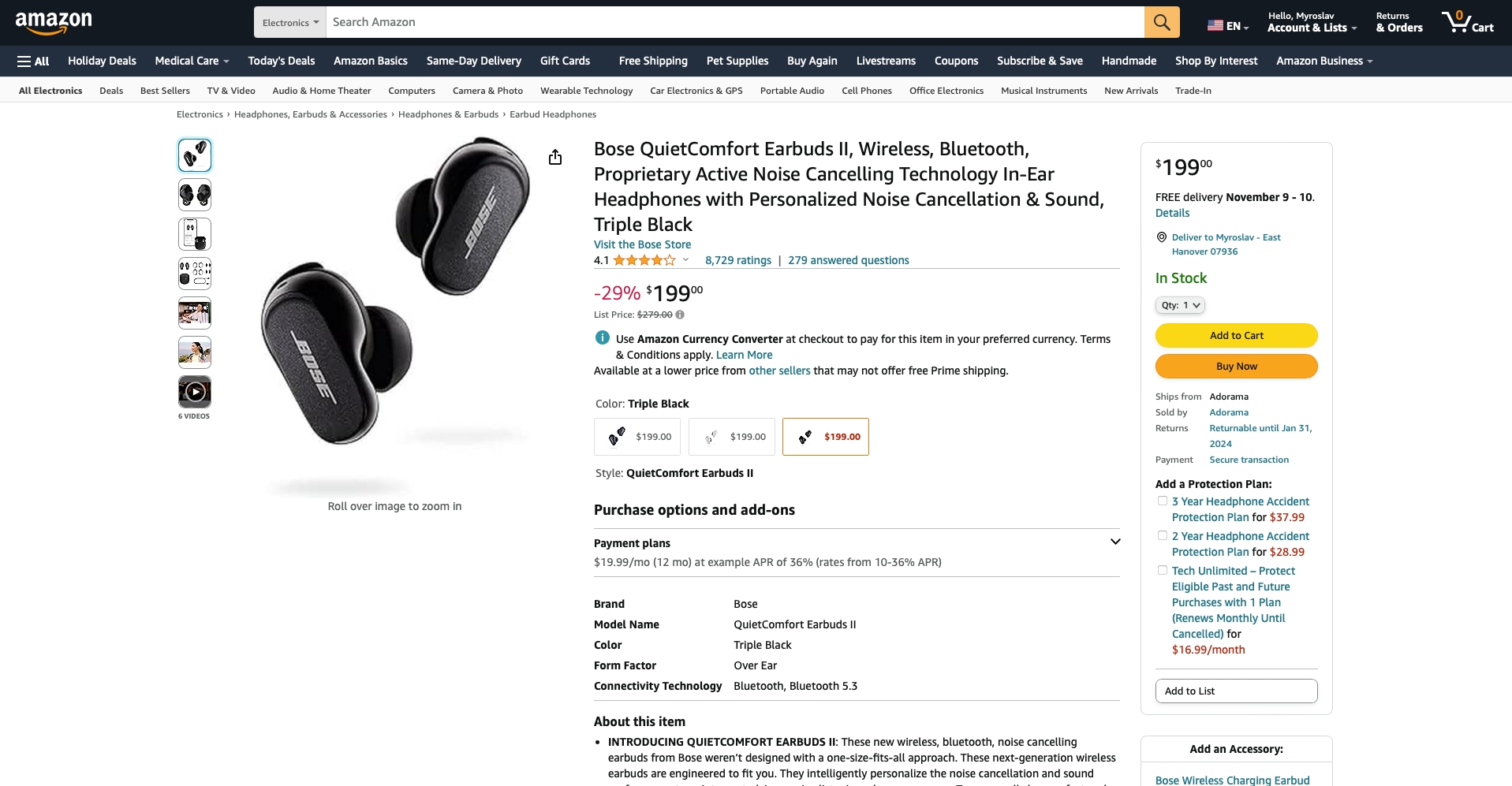The height and width of the screenshot is (786, 1512).
Task: Click the Search Amazon input field
Action: tap(734, 22)
